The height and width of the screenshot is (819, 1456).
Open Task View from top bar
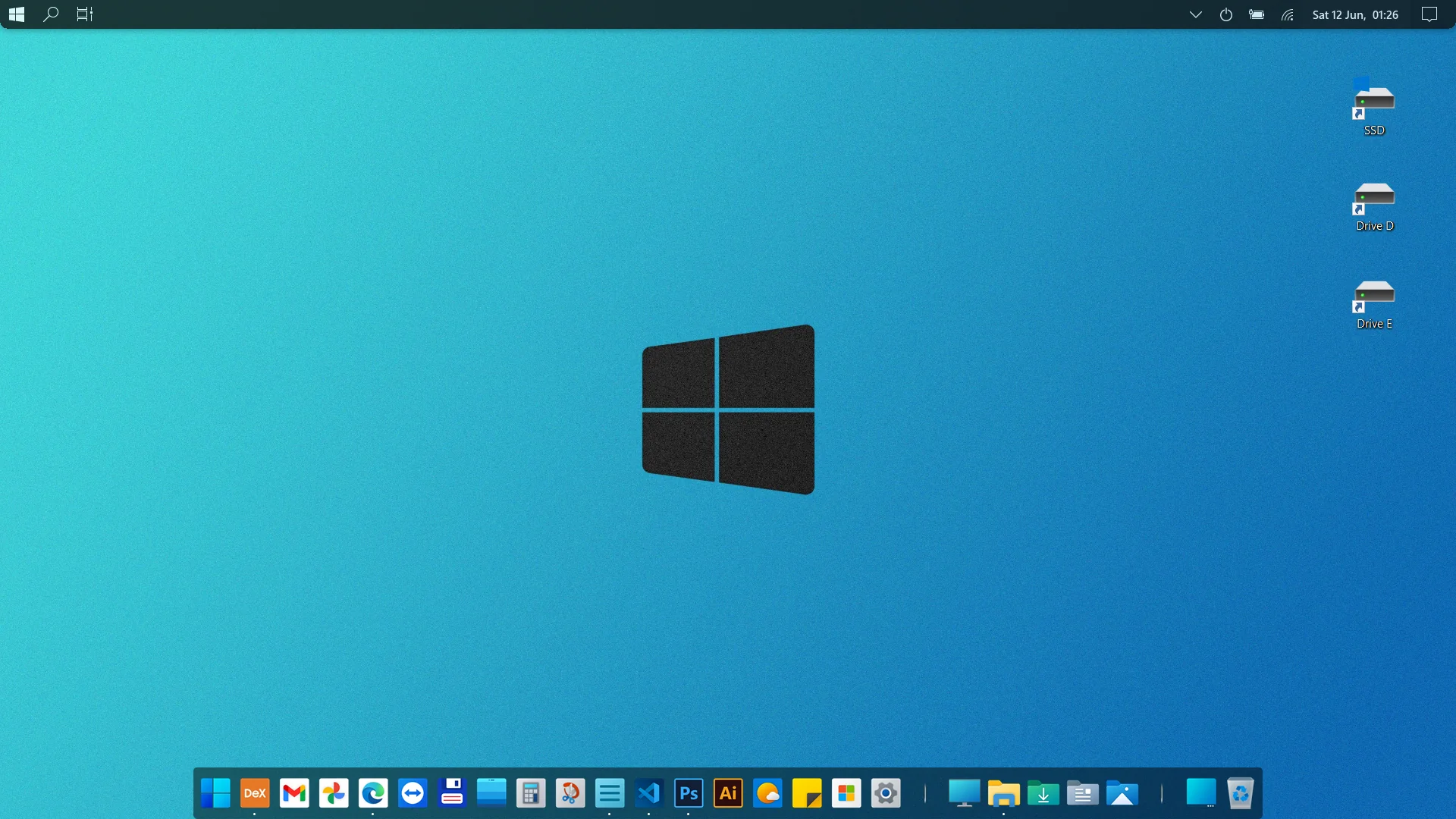pyautogui.click(x=84, y=14)
